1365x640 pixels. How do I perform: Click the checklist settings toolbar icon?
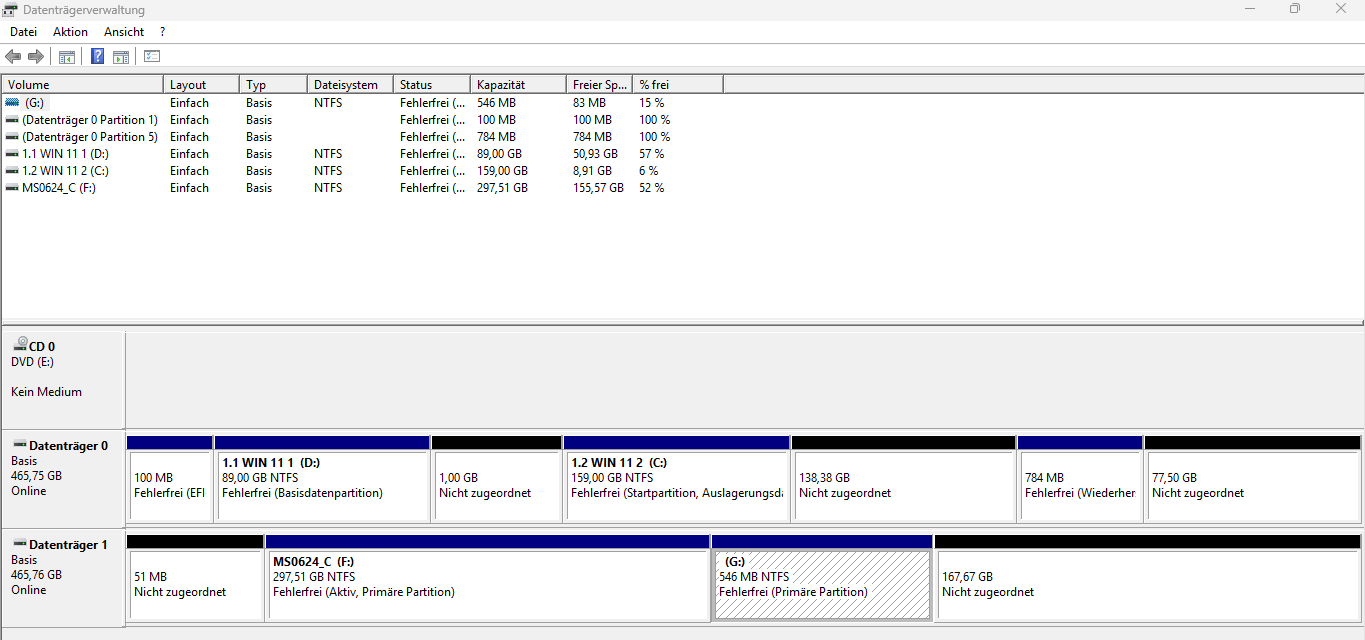(152, 56)
